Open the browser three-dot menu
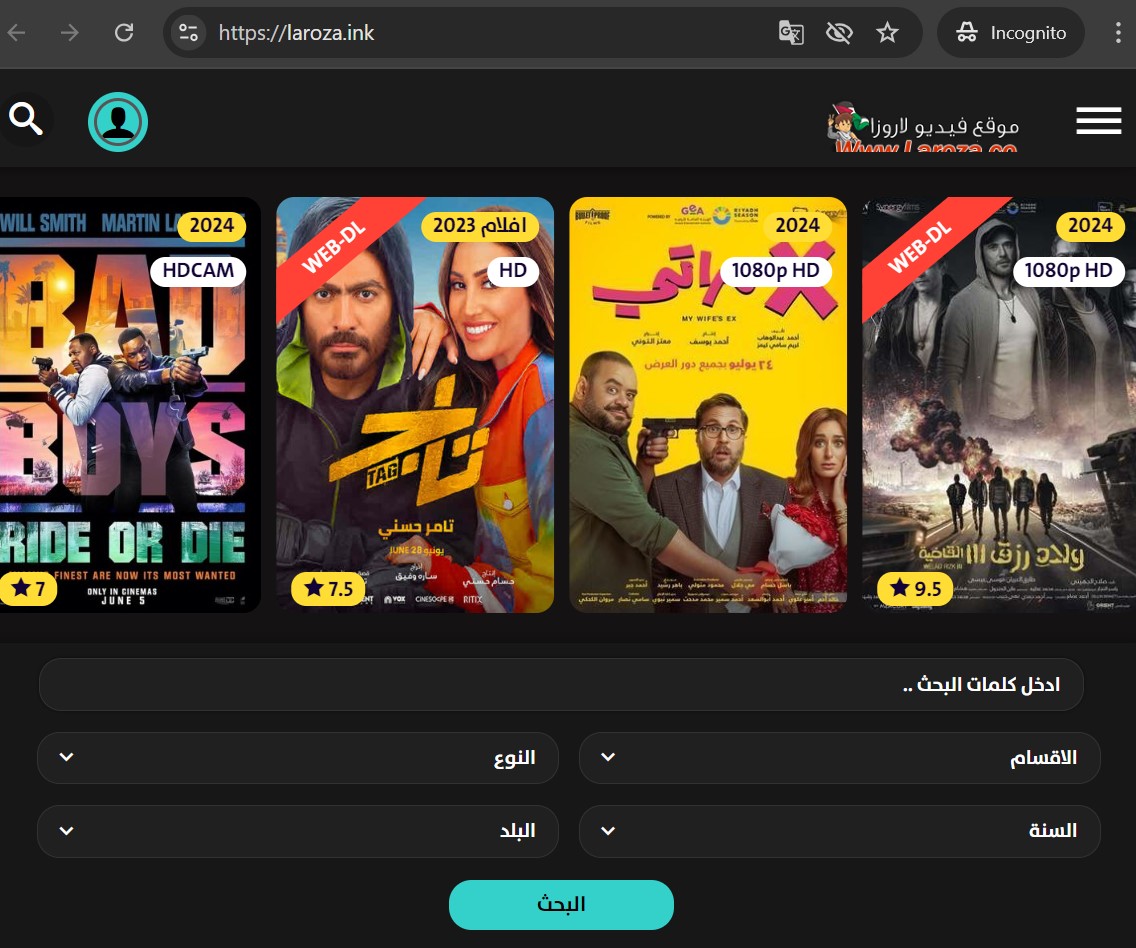 click(1118, 33)
